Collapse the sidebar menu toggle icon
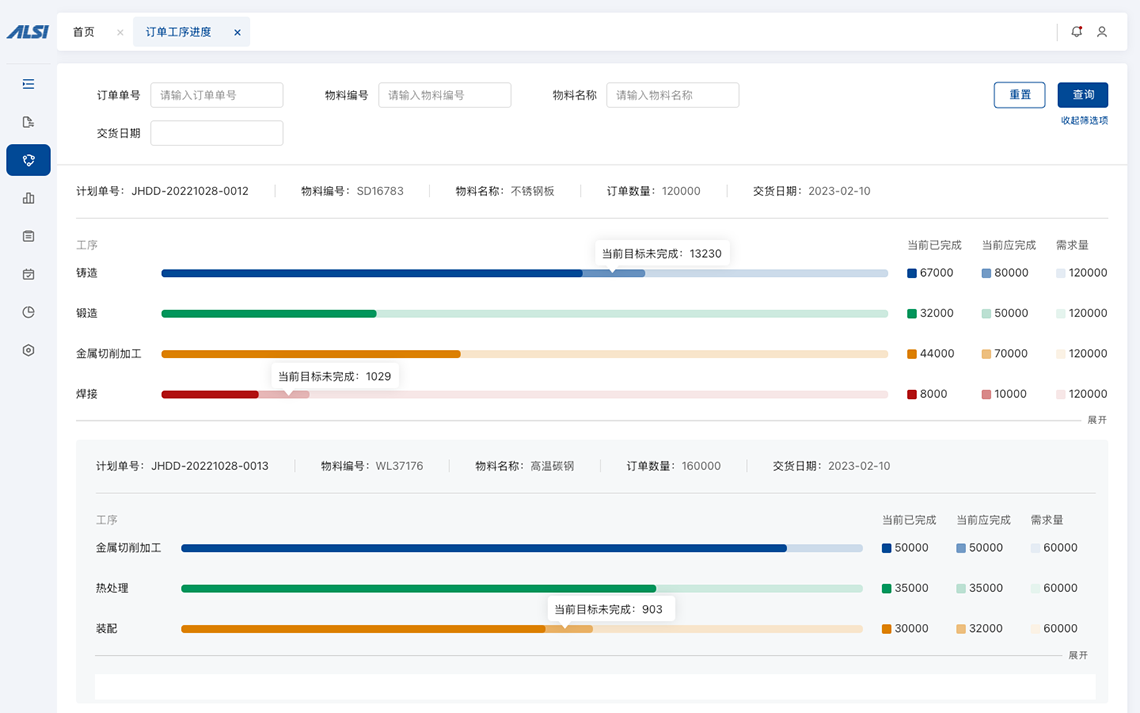 tap(28, 84)
